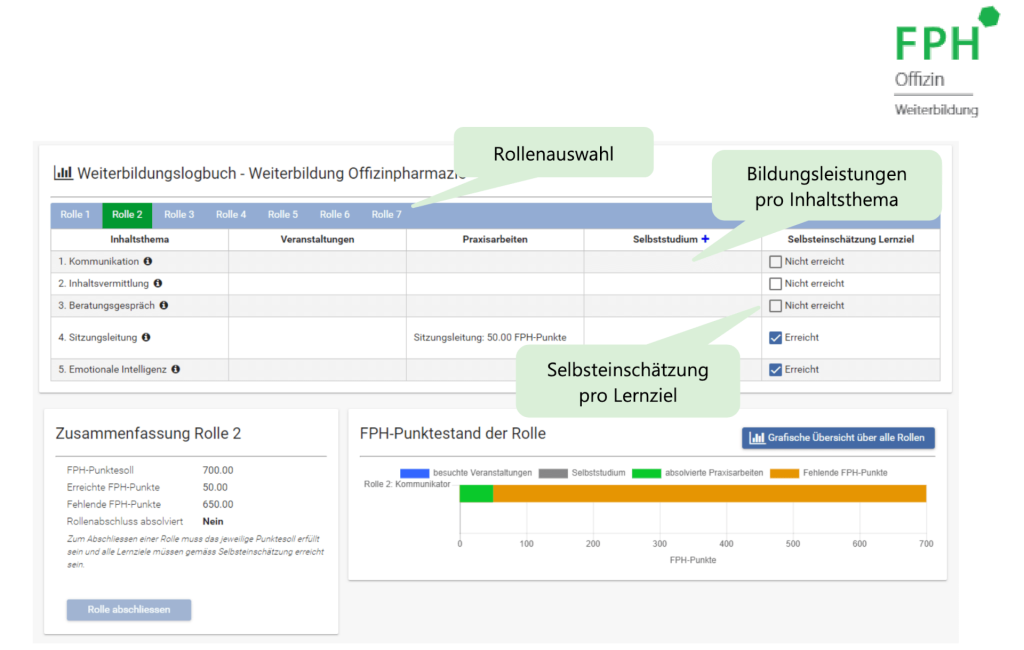Mark Inhaltsvermittlung learning goal as reached

click(776, 284)
